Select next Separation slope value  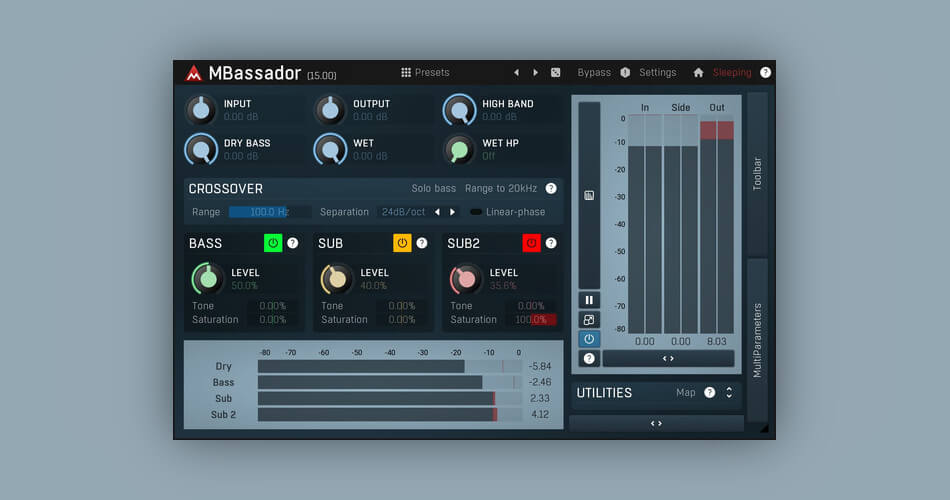[x=453, y=212]
